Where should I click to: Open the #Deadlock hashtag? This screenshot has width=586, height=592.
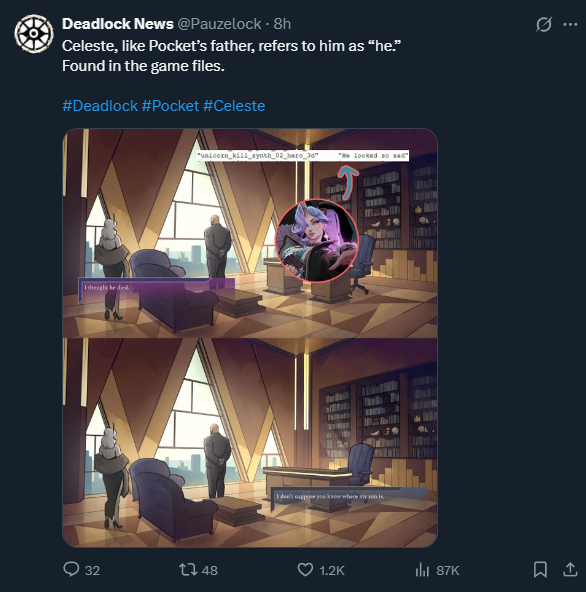pos(100,106)
